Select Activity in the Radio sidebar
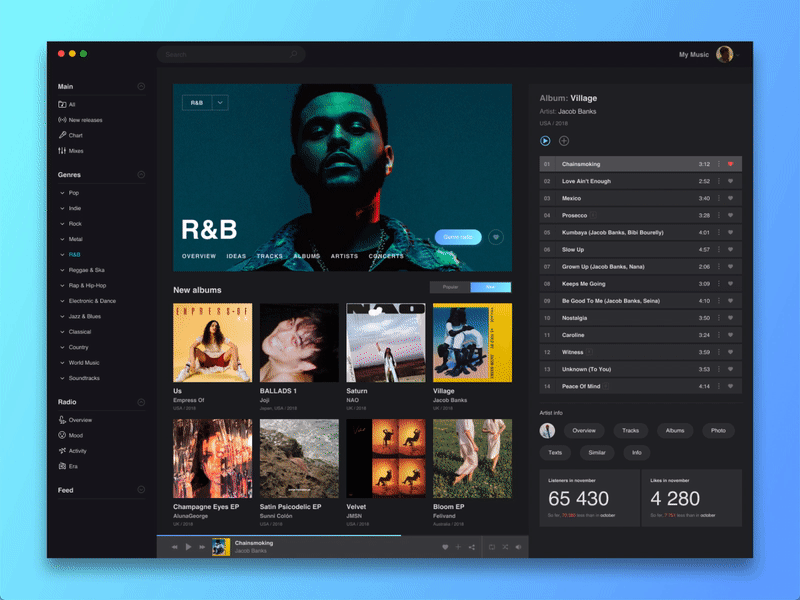 78,451
